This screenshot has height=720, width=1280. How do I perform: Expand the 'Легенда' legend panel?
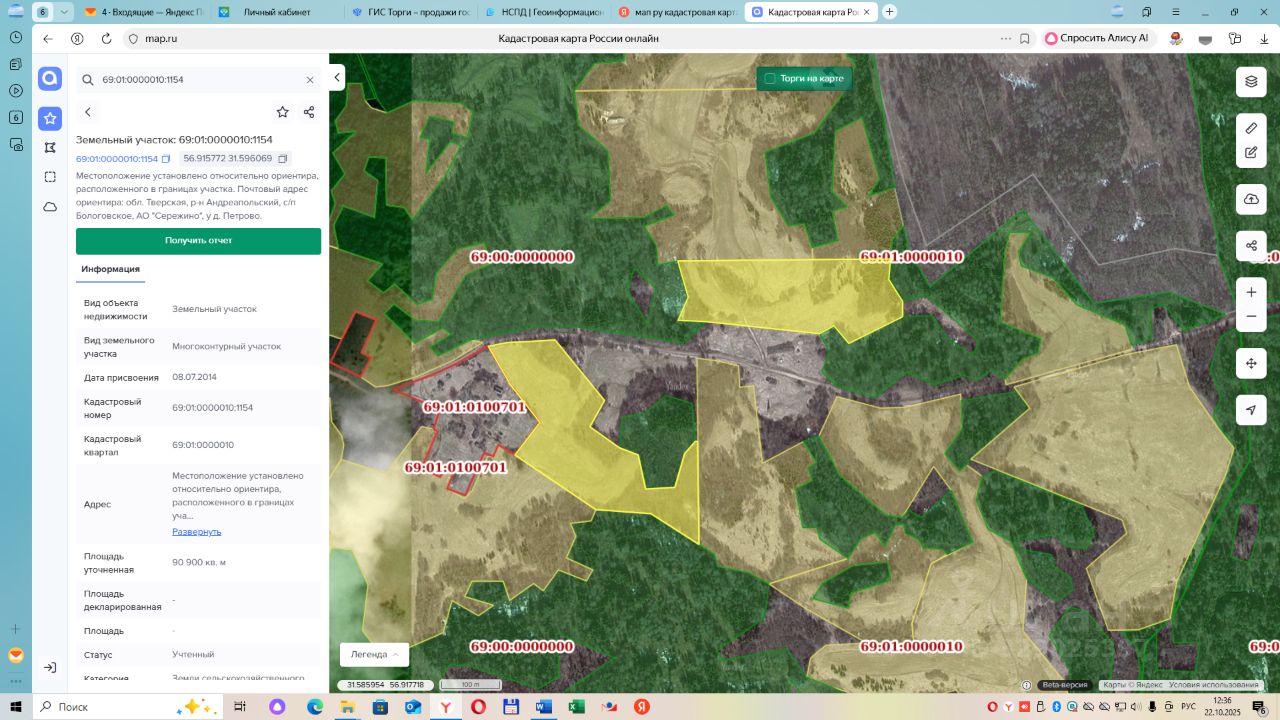click(x=375, y=654)
